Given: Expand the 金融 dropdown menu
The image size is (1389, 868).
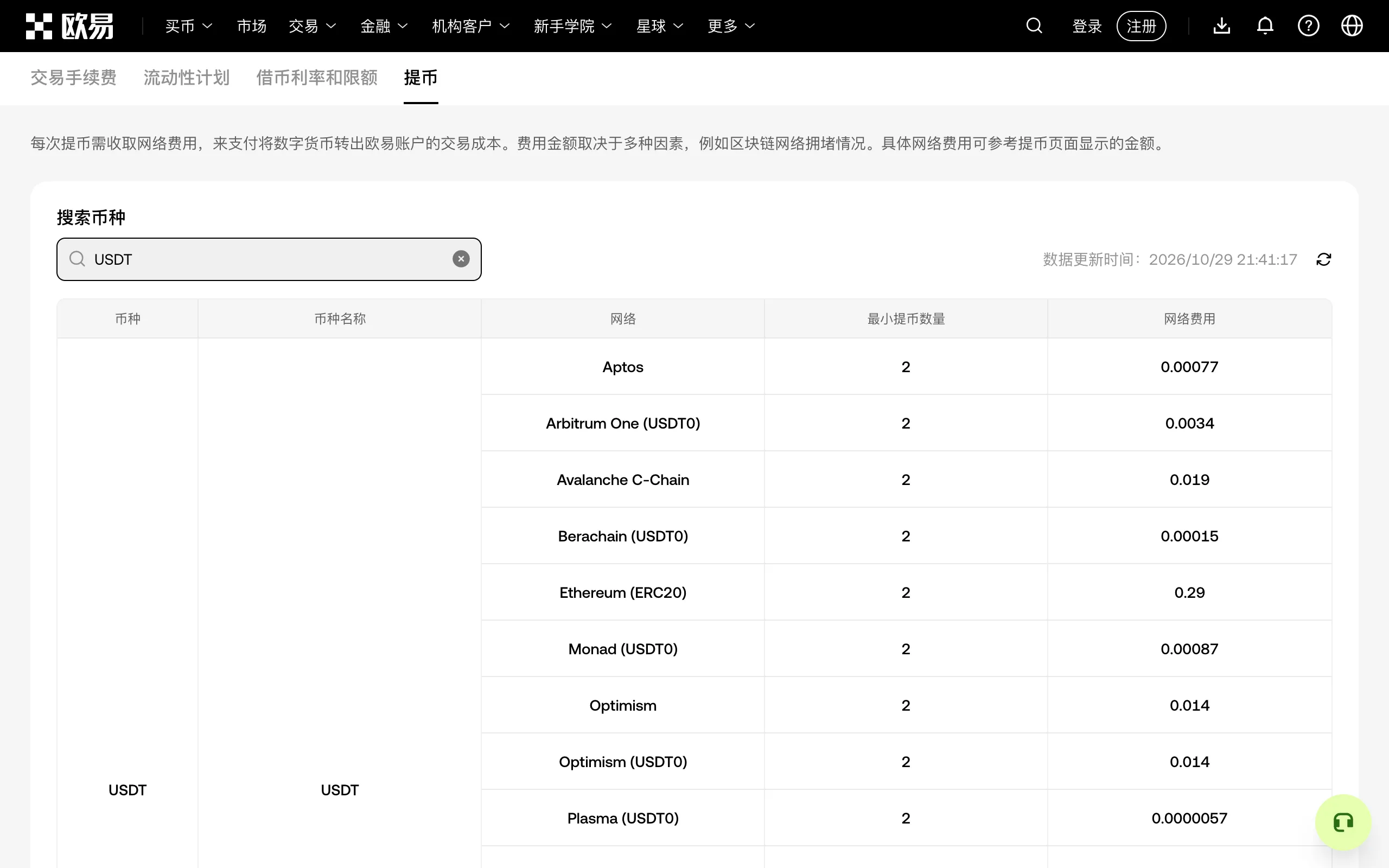Looking at the screenshot, I should point(384,26).
